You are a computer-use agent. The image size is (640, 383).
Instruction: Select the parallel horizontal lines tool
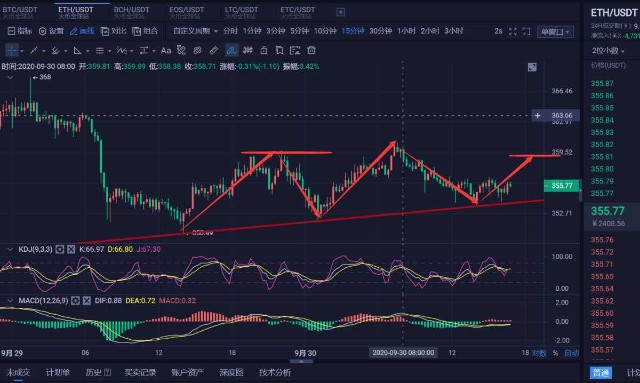[99, 51]
